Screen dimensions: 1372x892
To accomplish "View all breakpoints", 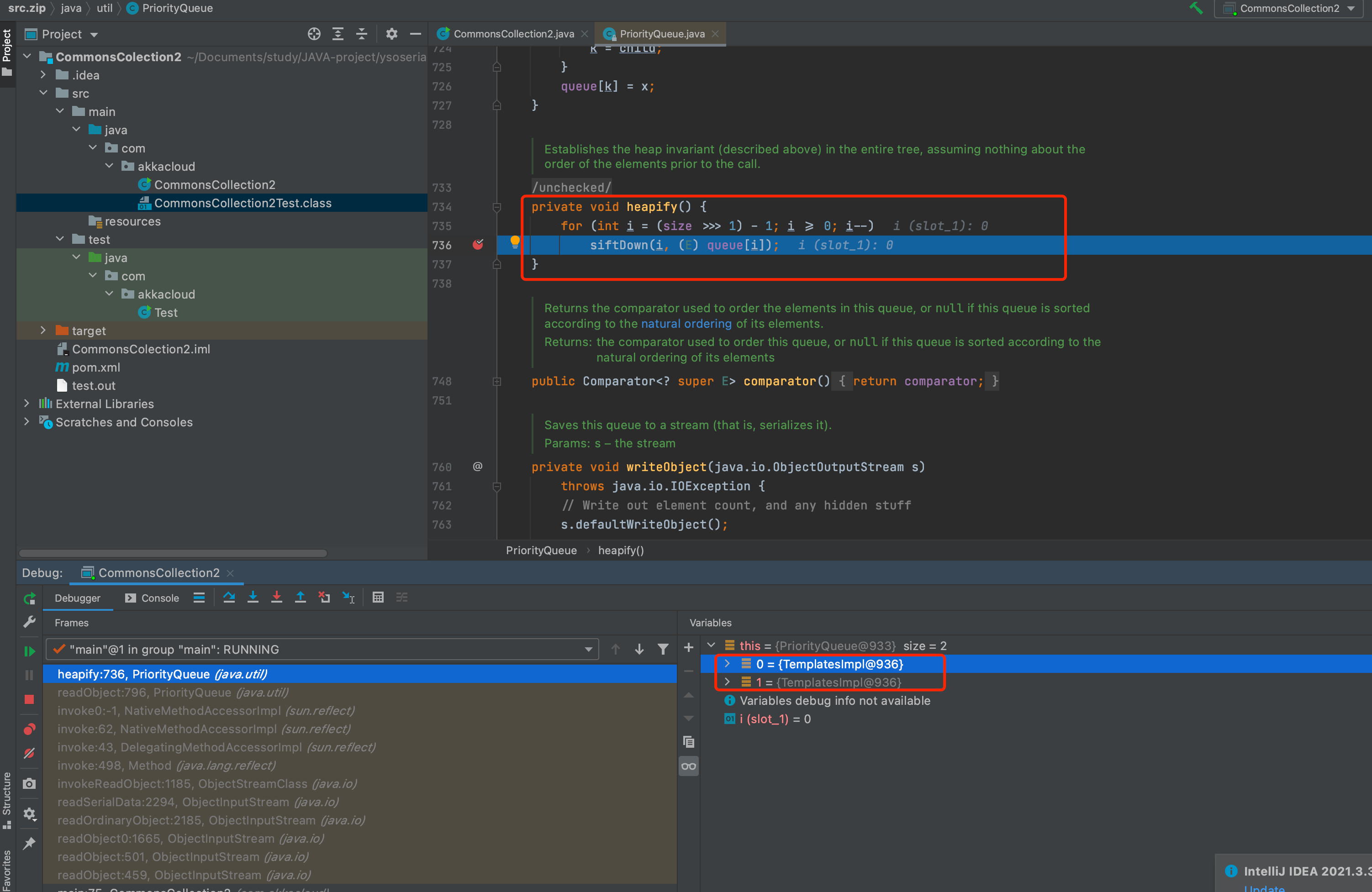I will (x=29, y=729).
